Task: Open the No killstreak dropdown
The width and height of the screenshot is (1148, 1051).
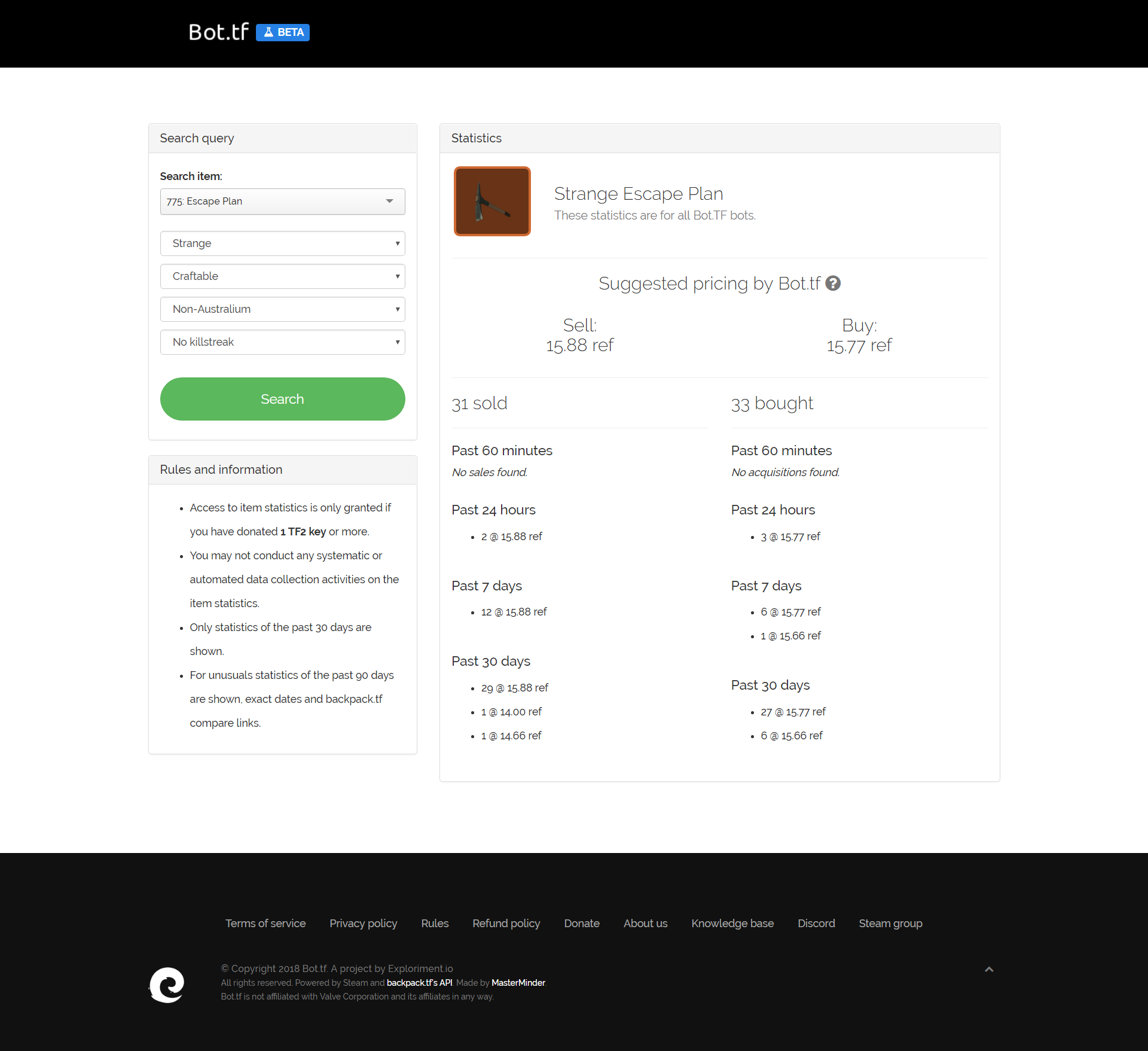Action: coord(282,342)
